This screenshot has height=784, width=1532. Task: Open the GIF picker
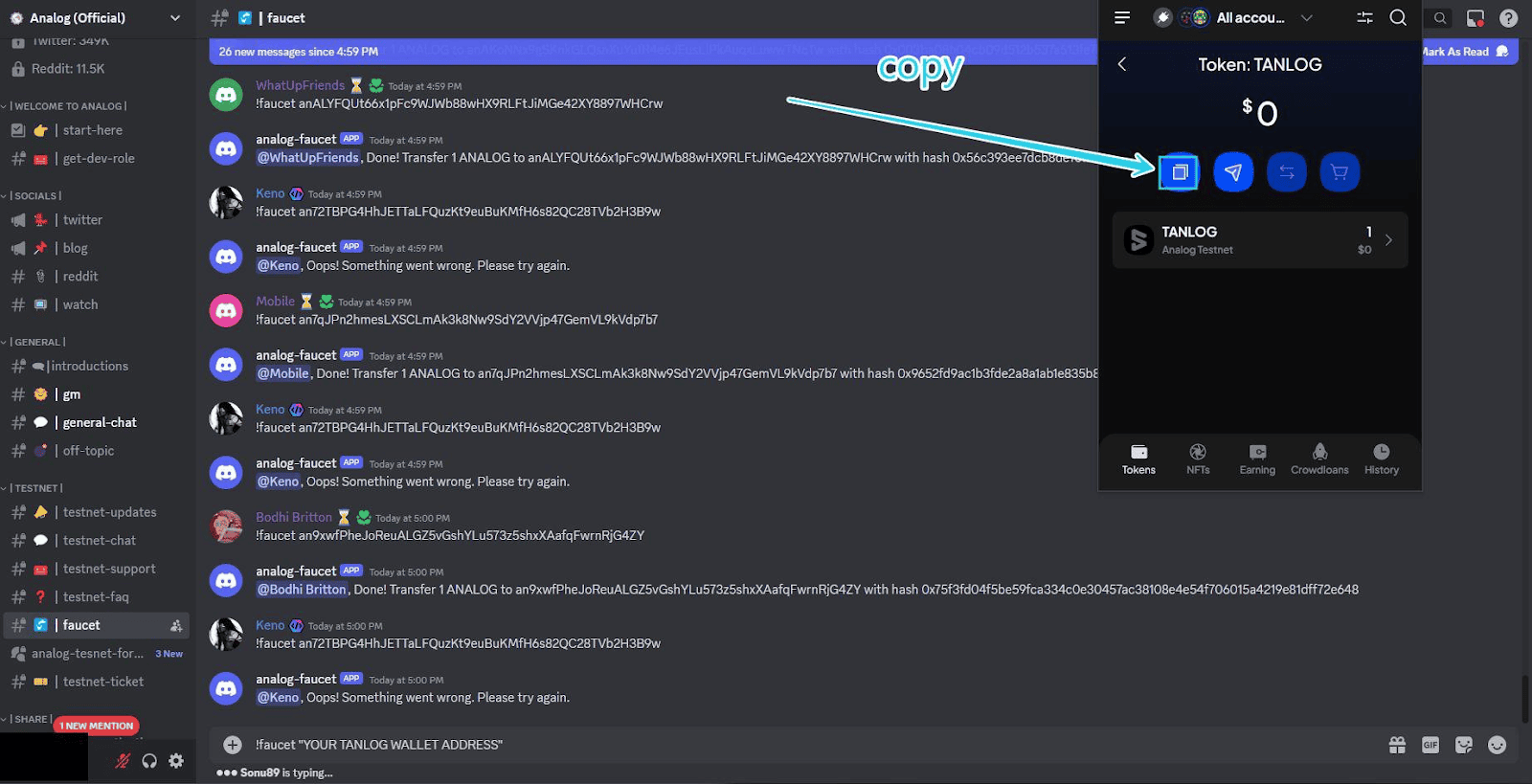(x=1431, y=745)
